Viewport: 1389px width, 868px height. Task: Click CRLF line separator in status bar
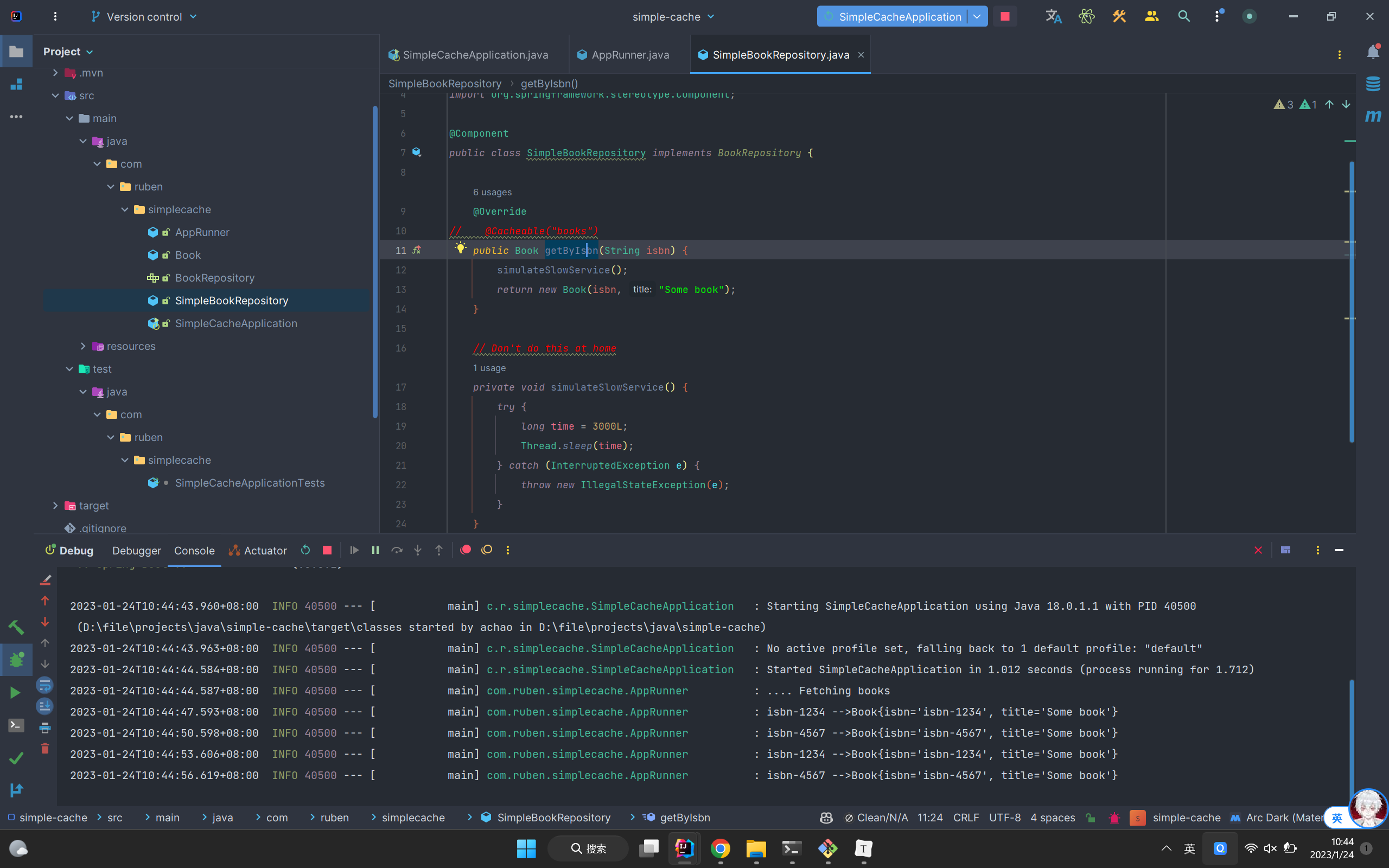tap(966, 818)
